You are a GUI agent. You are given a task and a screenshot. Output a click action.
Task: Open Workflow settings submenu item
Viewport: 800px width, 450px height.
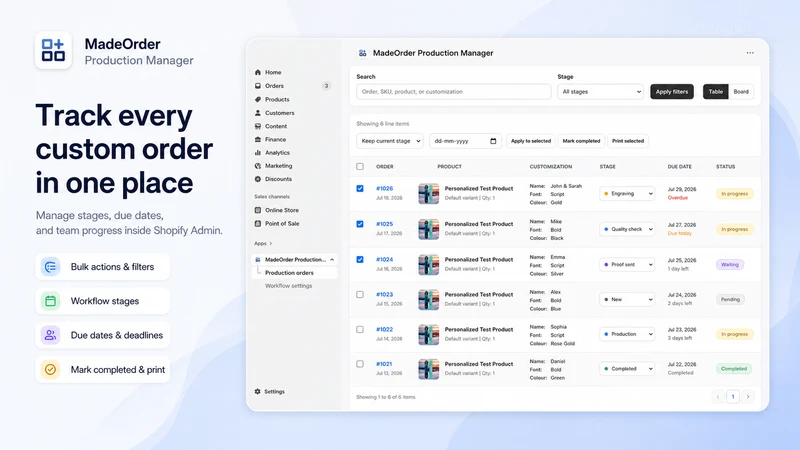click(x=288, y=286)
